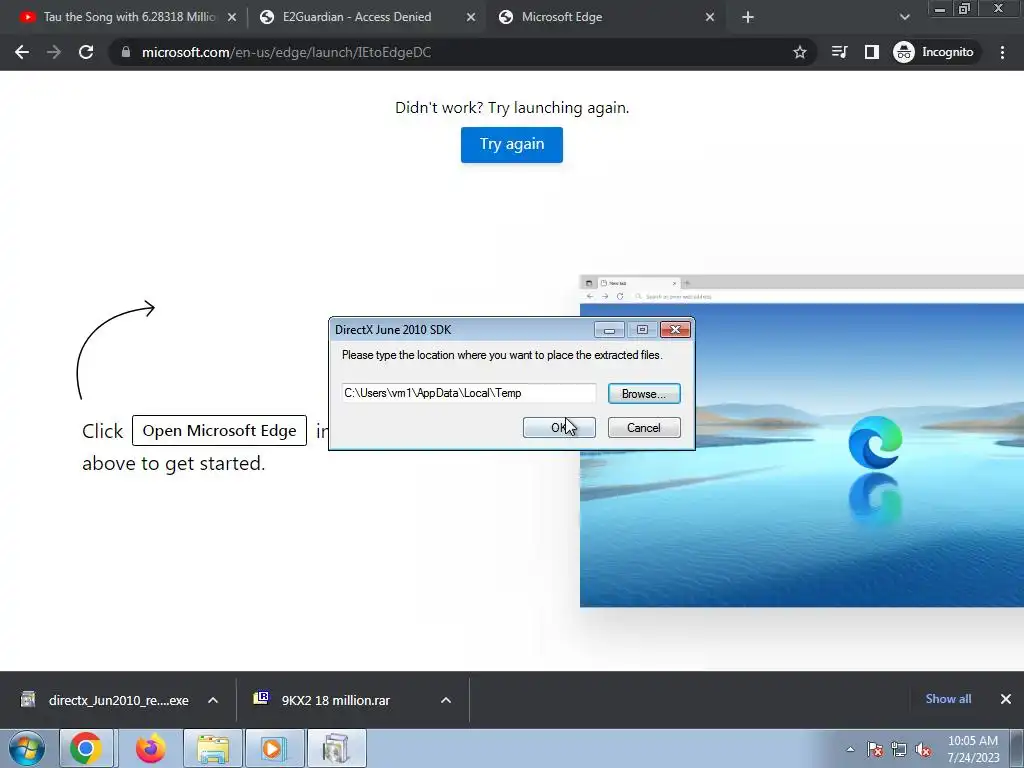
Task: Reload the current page
Action: (x=86, y=52)
